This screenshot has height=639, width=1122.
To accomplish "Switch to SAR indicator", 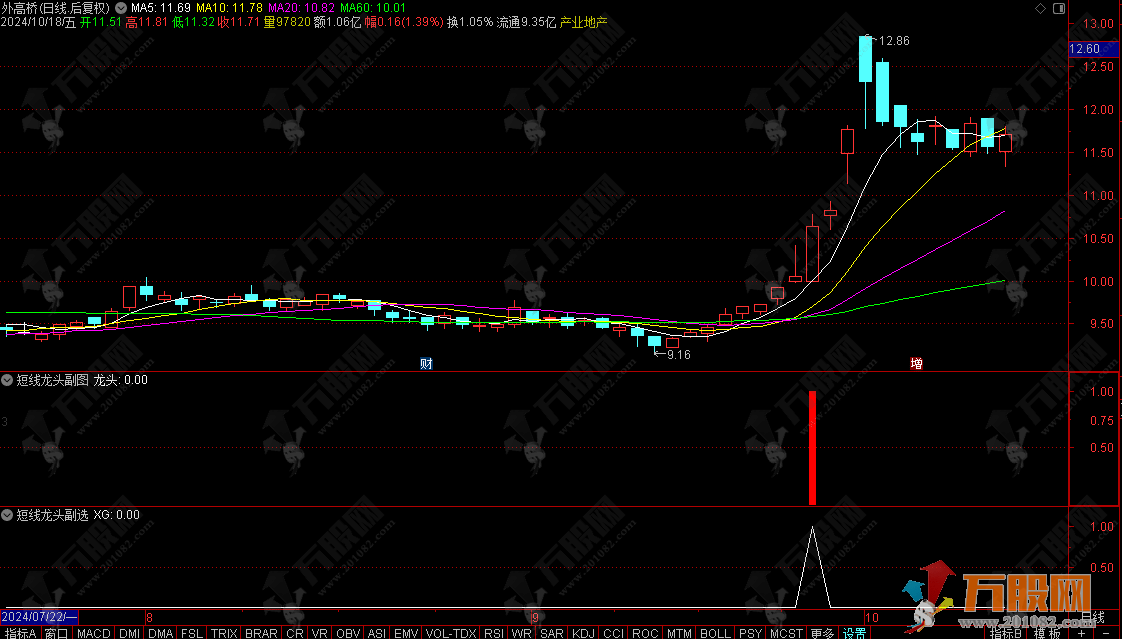I will (x=552, y=633).
